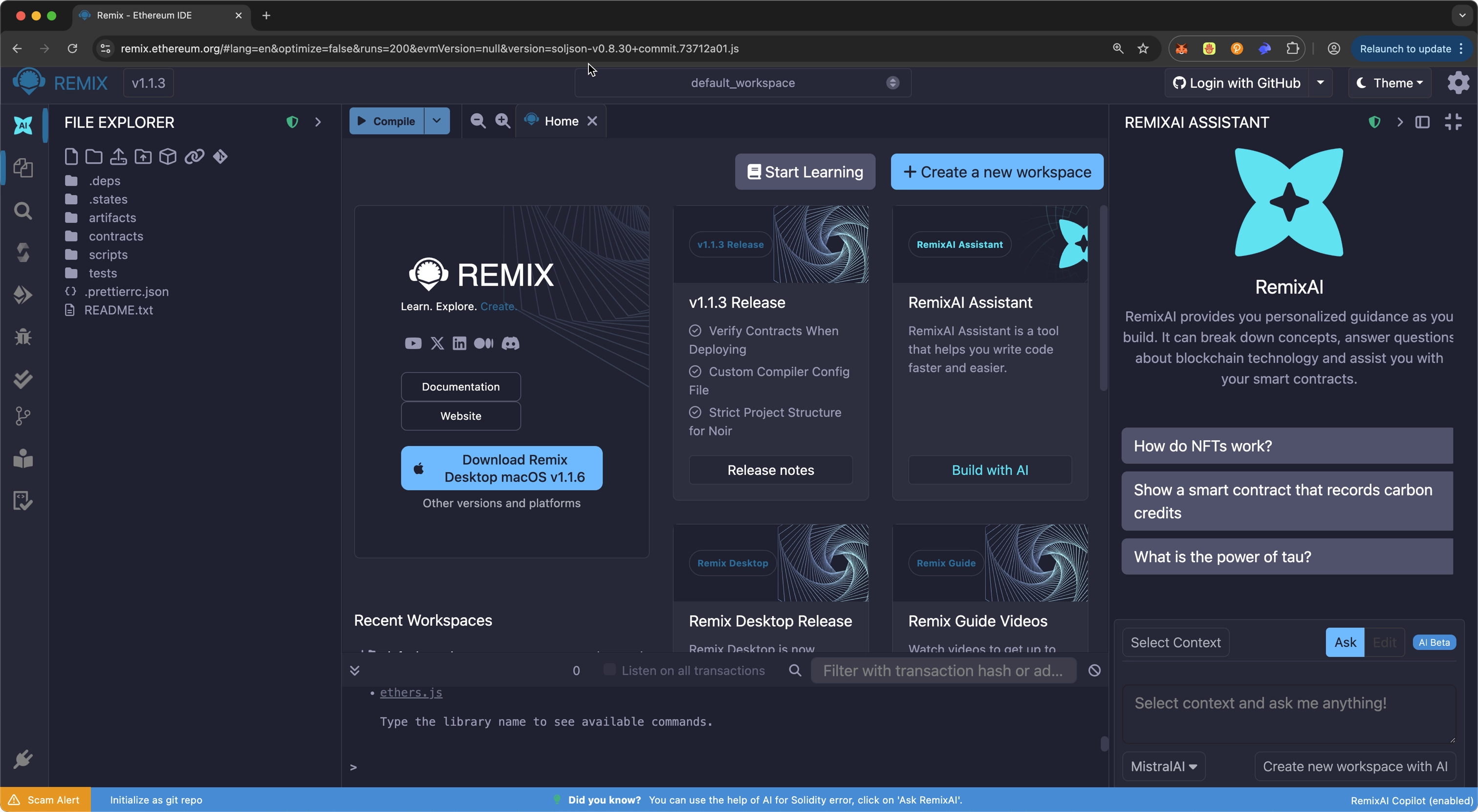Click the clear console icon
1478x812 pixels.
click(1094, 670)
